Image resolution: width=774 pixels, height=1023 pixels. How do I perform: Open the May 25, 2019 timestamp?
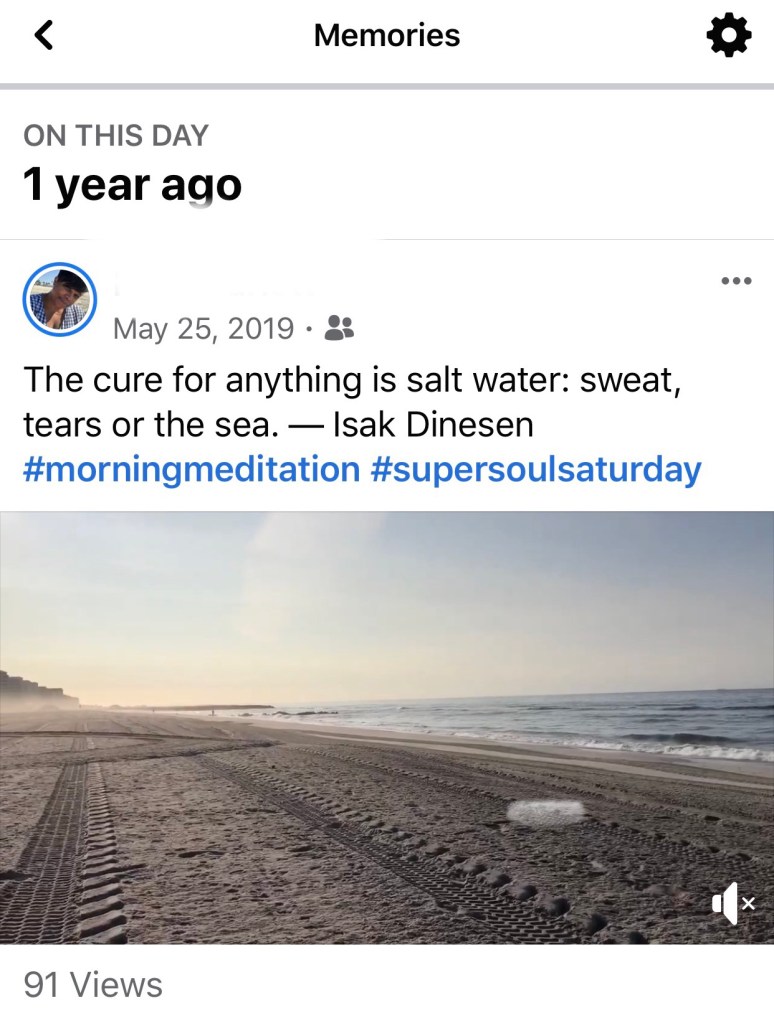[x=204, y=328]
